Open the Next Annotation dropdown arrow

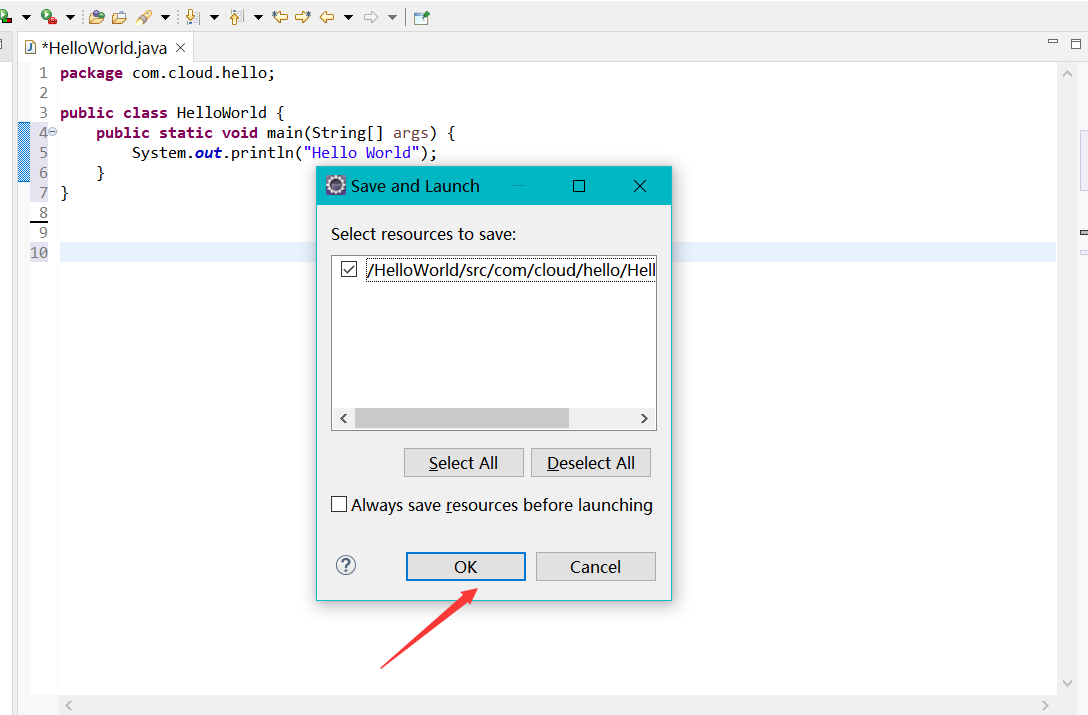click(x=214, y=17)
